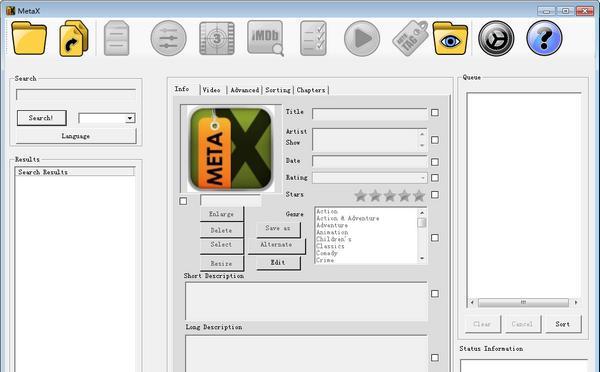Click the film countdown leader icon
This screenshot has height=372, width=600.
click(217, 38)
